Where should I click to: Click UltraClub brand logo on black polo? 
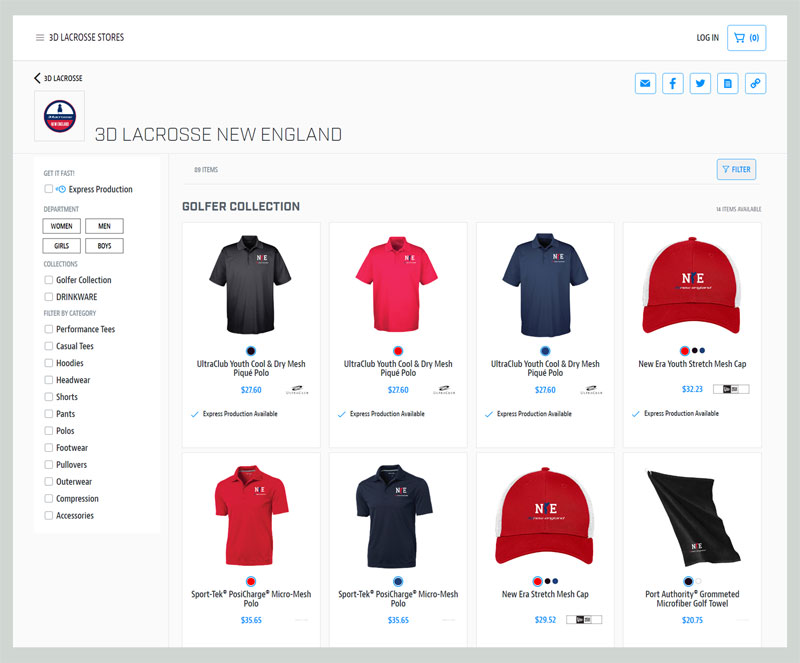[297, 390]
